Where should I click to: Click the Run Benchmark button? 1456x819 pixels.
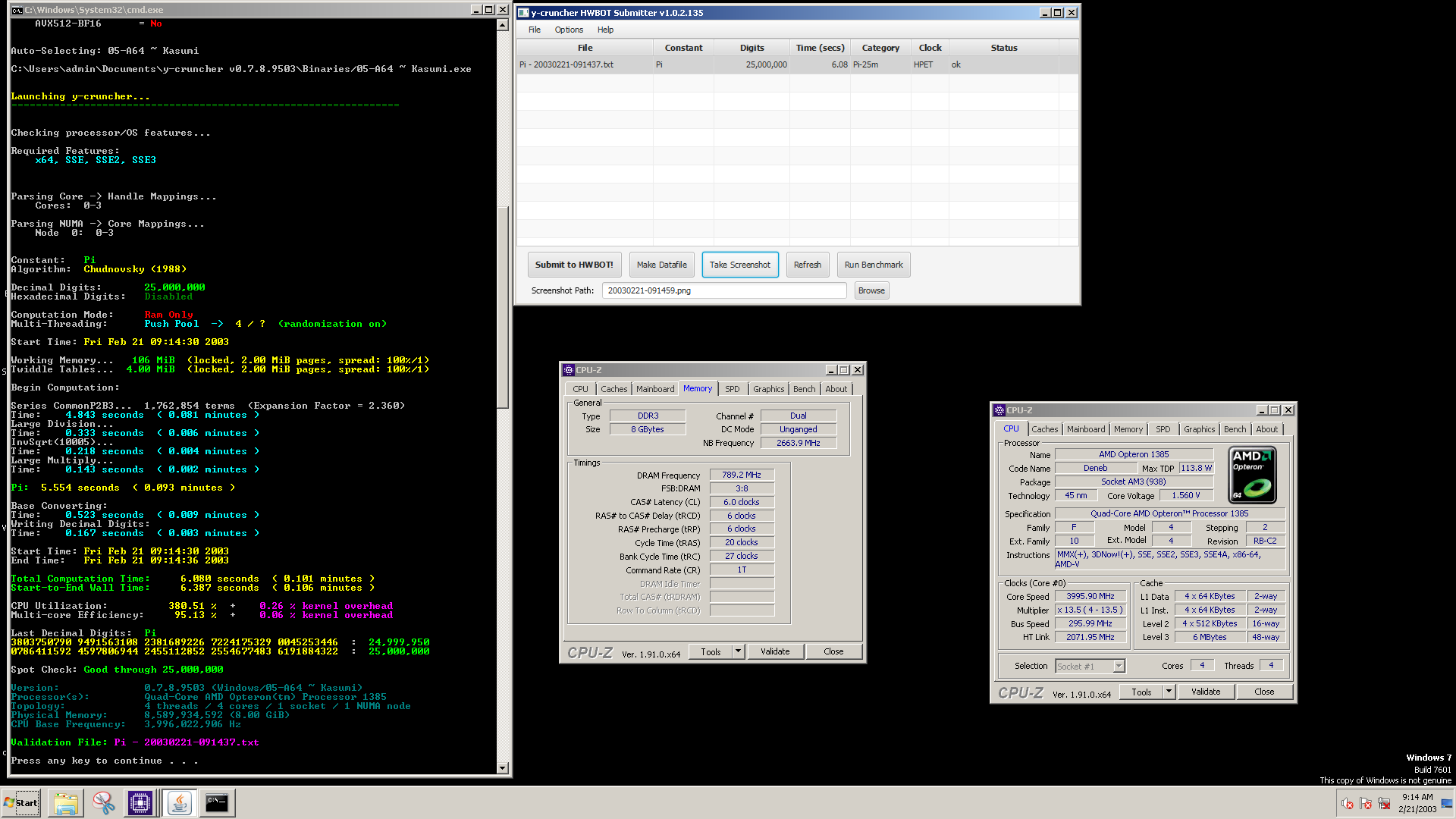click(x=874, y=265)
